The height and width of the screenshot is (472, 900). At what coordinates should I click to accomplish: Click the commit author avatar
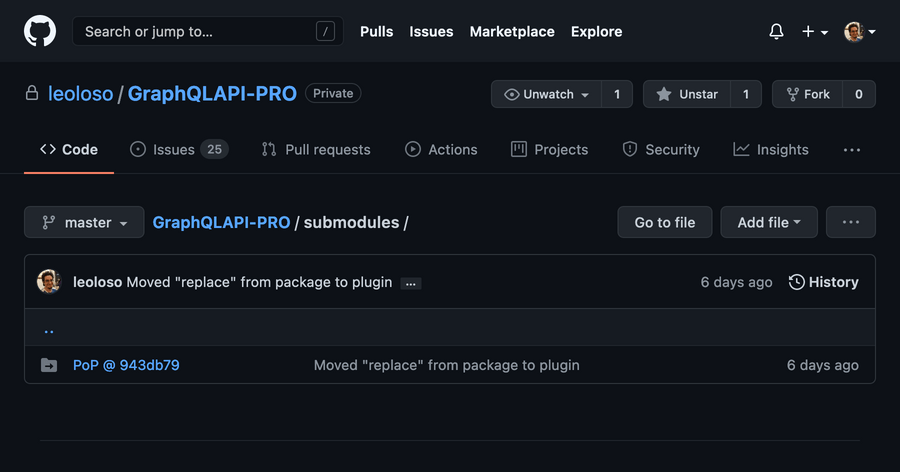pyautogui.click(x=49, y=282)
